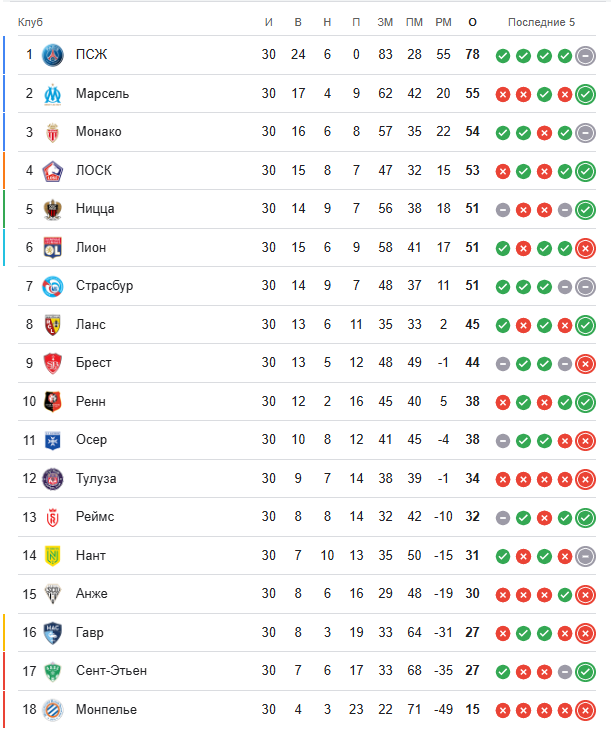The width and height of the screenshot is (611, 736).
Task: Click the Последние 5 column header
Action: [542, 22]
